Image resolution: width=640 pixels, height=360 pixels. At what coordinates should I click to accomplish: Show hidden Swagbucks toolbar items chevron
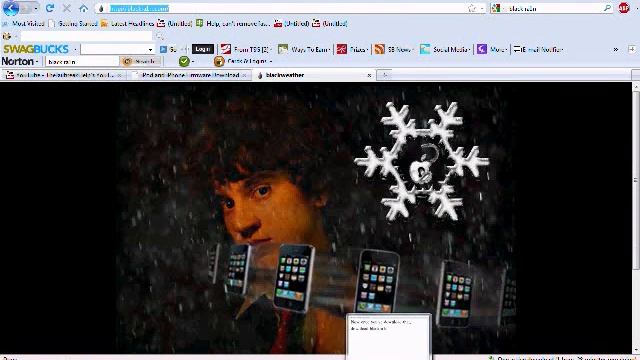click(616, 49)
